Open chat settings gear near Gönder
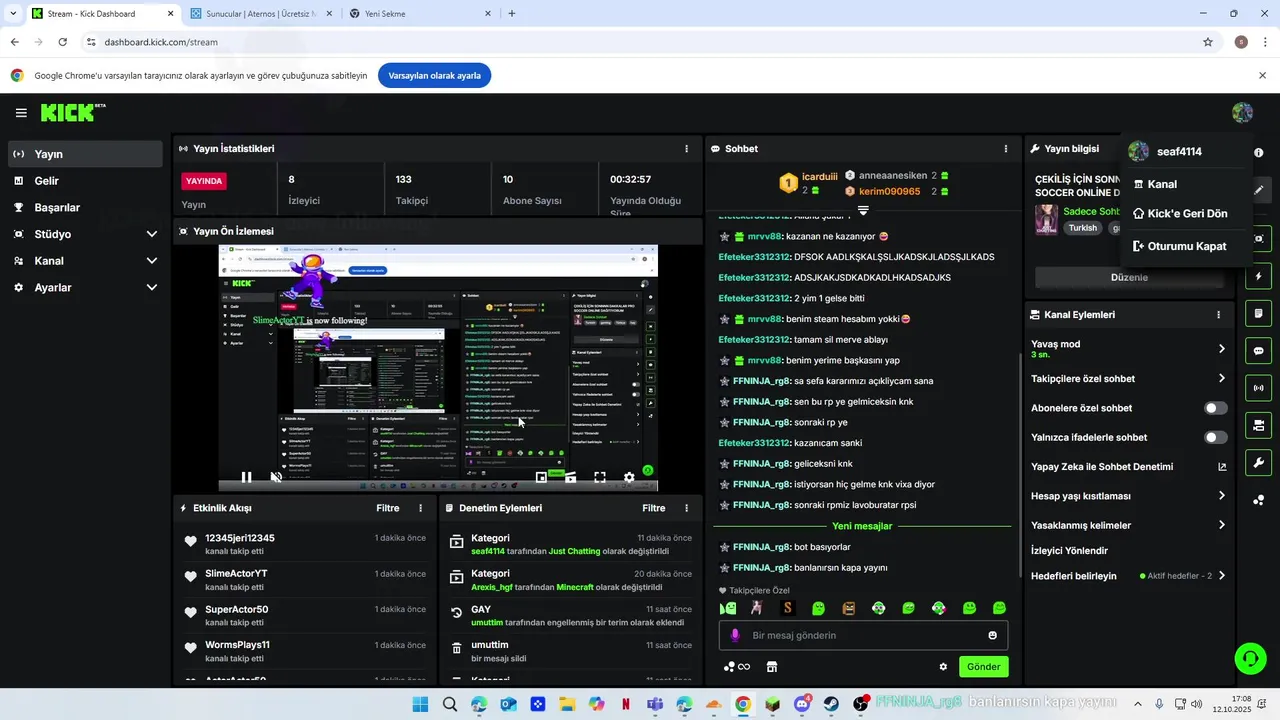Viewport: 1280px width, 720px height. 942,667
